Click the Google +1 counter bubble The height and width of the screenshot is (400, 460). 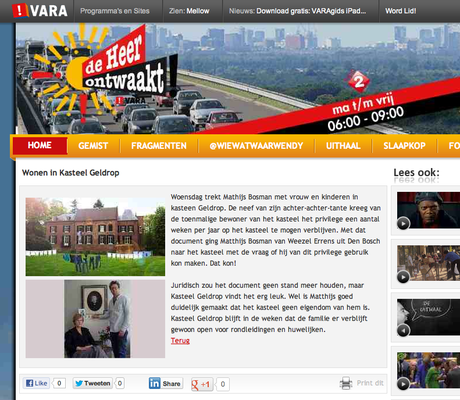[x=223, y=384]
